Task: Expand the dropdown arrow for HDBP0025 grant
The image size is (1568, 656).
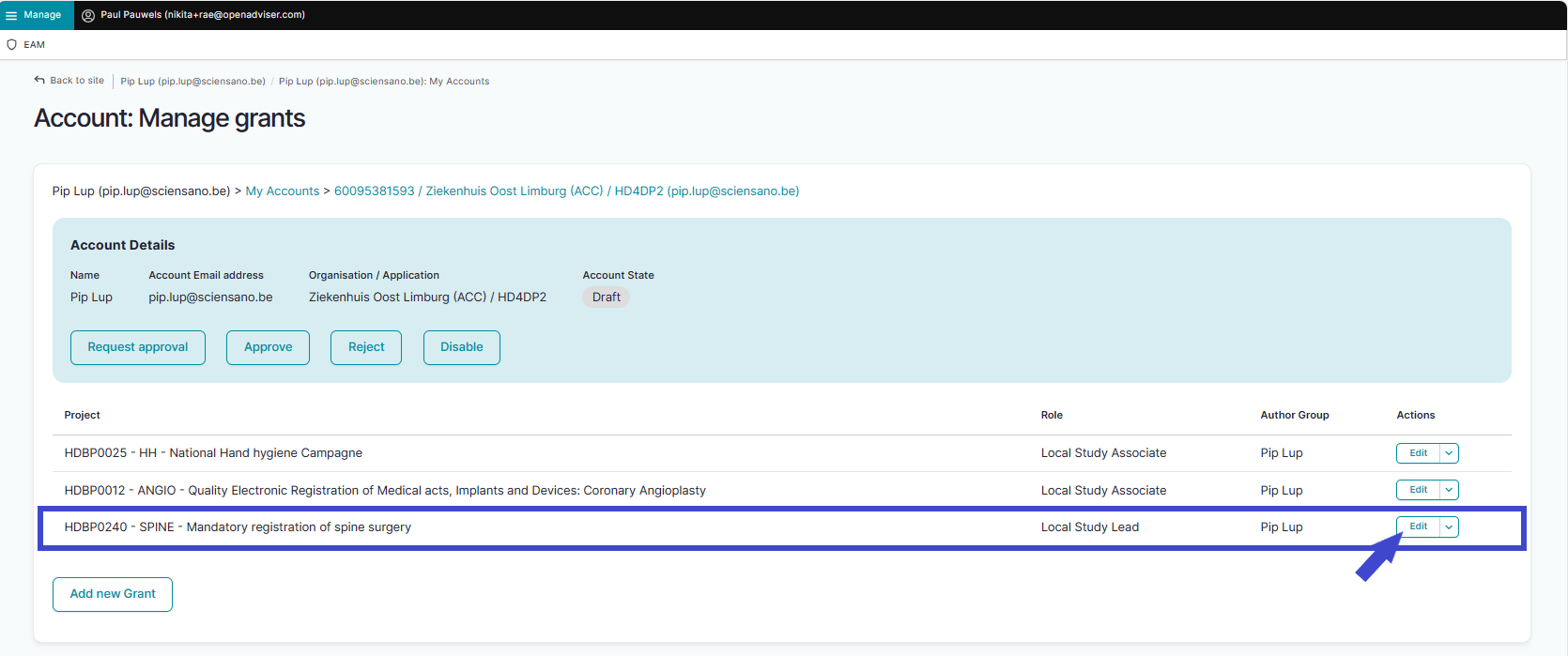Action: [1449, 453]
